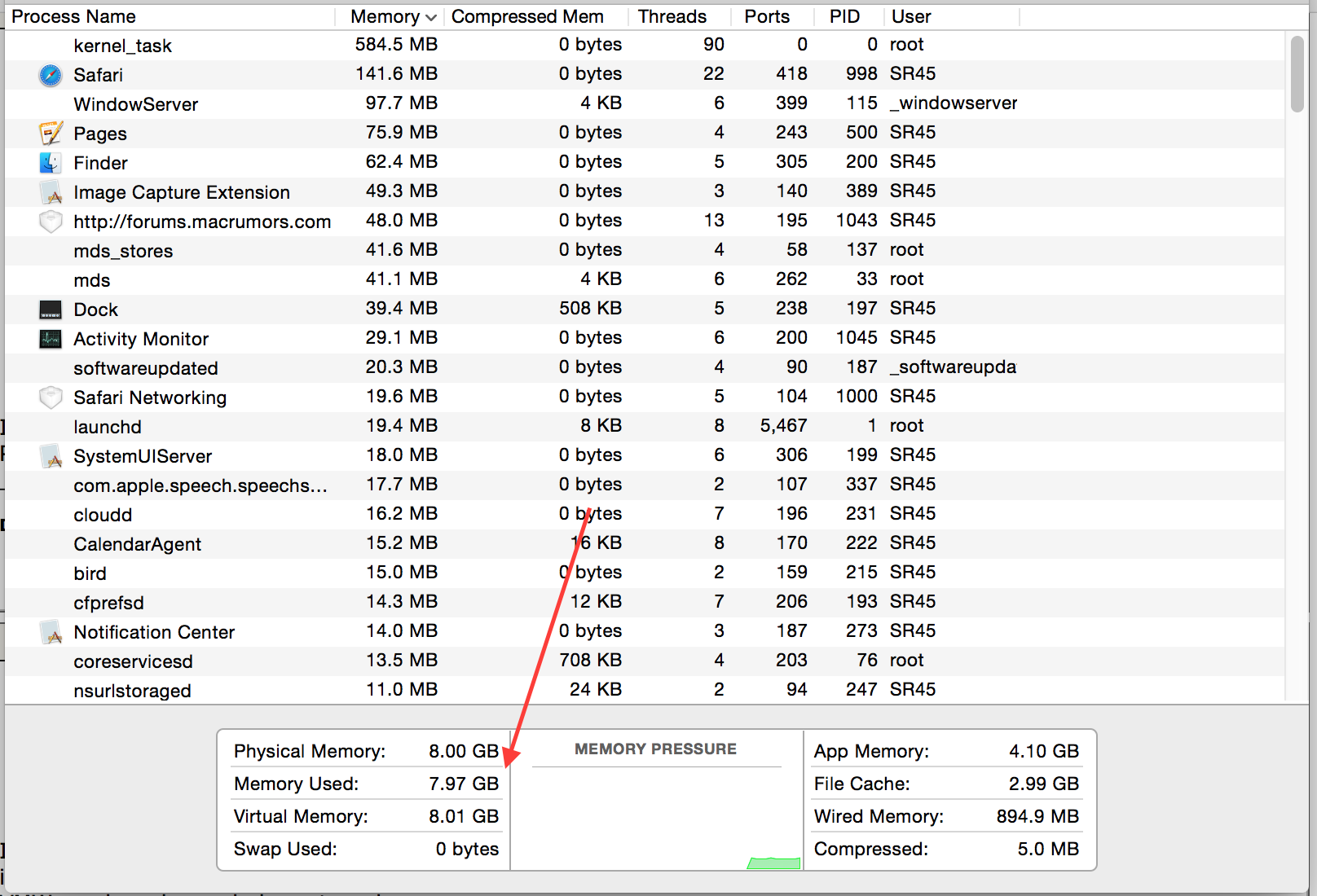Click the 24 KB compressed memory value
Image resolution: width=1317 pixels, height=896 pixels.
coord(596,689)
